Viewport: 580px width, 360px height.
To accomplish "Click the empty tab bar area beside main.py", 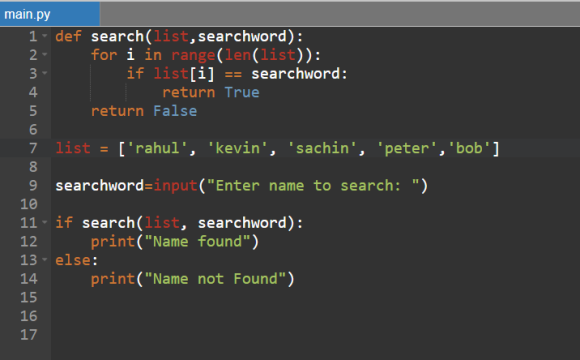I will (340, 14).
